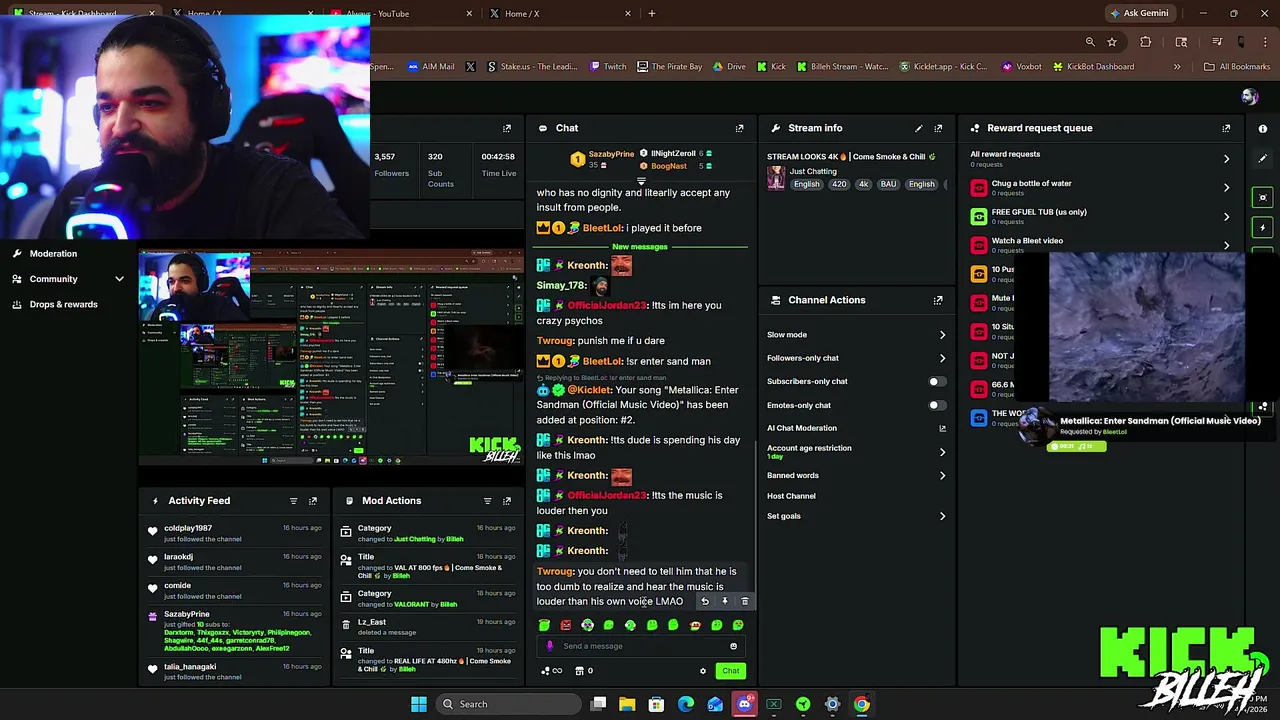The image size is (1280, 720).
Task: Expand Set goals option
Action: coord(942,516)
